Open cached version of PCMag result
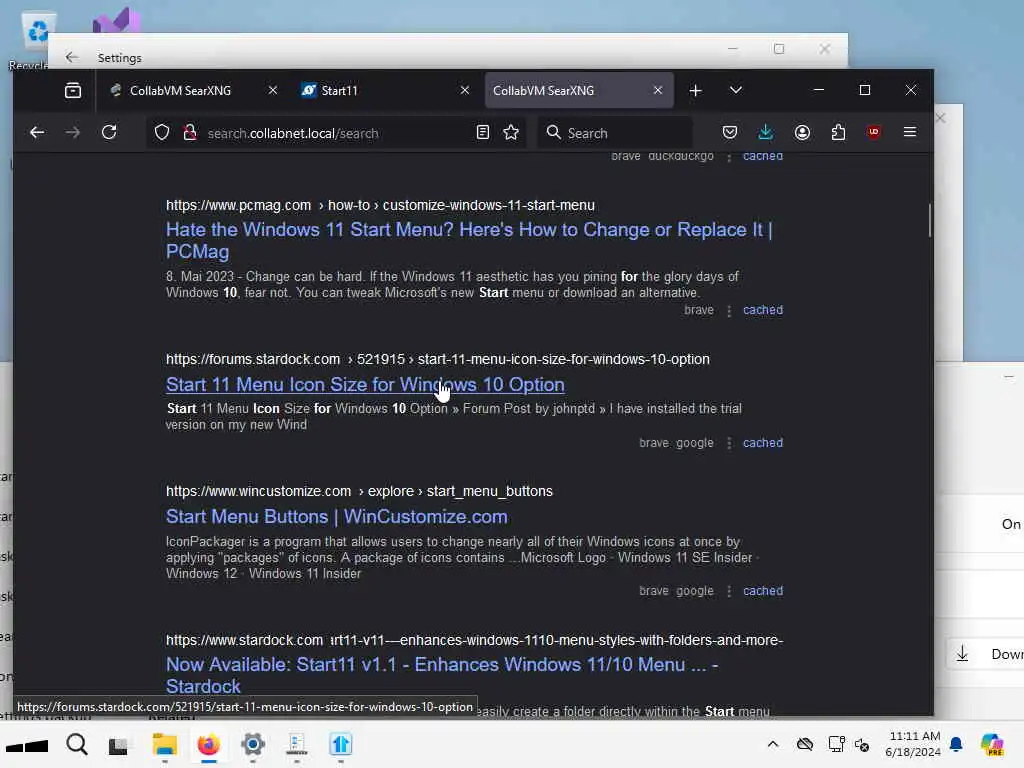Viewport: 1024px width, 768px height. (x=763, y=310)
